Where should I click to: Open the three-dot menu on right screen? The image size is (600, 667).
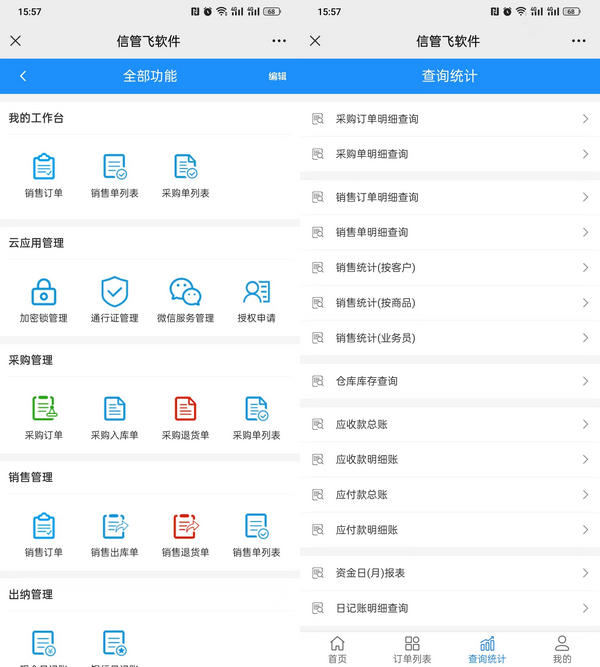point(578,41)
